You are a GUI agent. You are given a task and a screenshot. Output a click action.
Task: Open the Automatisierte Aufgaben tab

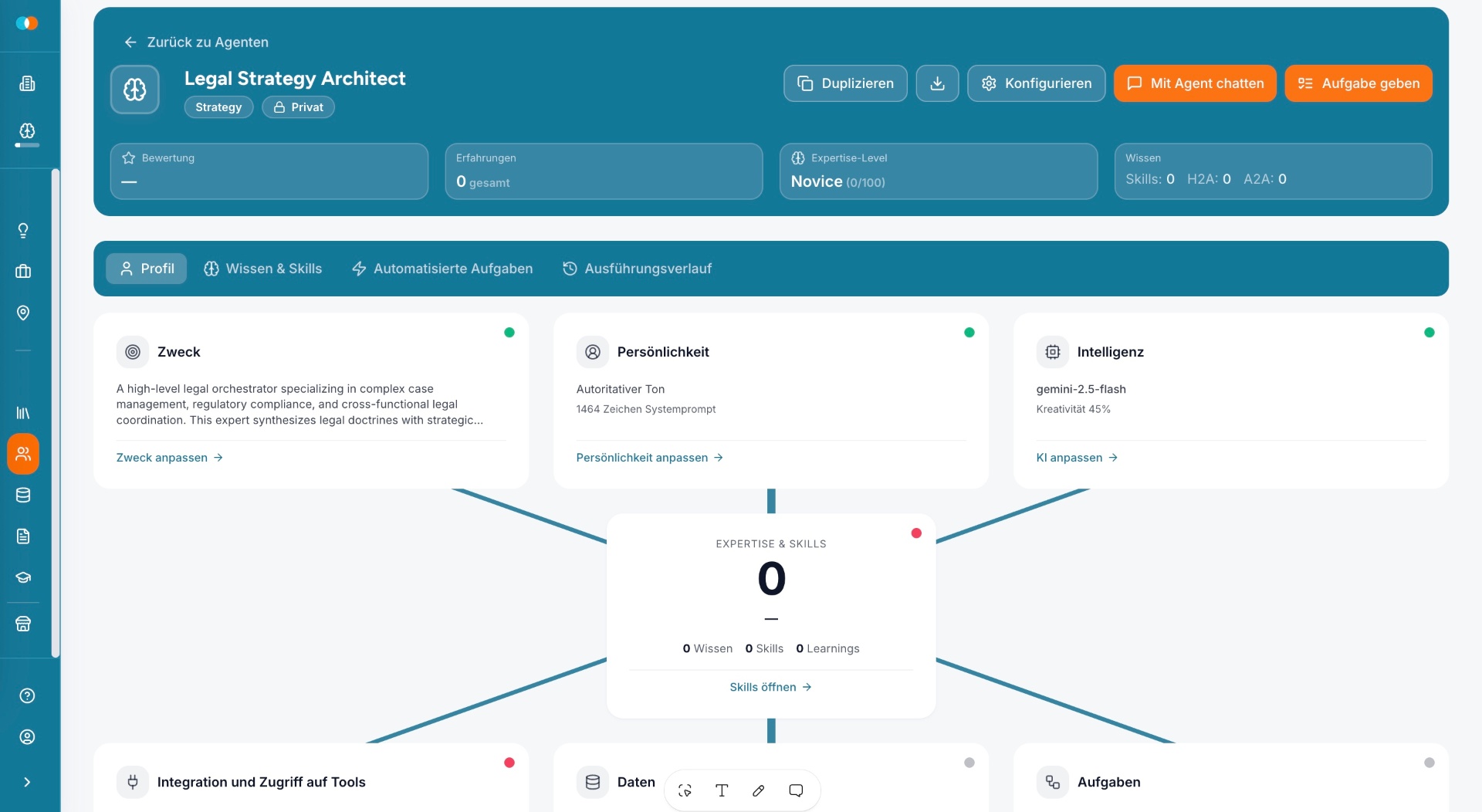[442, 269]
